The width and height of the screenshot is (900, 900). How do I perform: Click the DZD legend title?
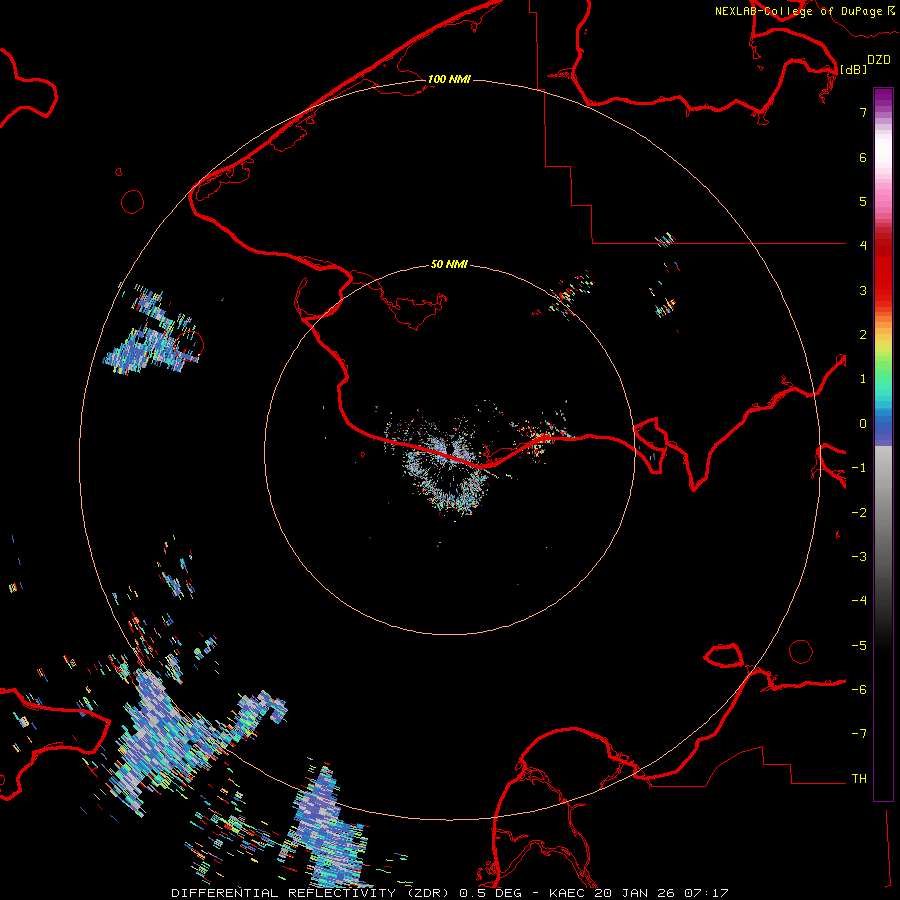pos(879,59)
